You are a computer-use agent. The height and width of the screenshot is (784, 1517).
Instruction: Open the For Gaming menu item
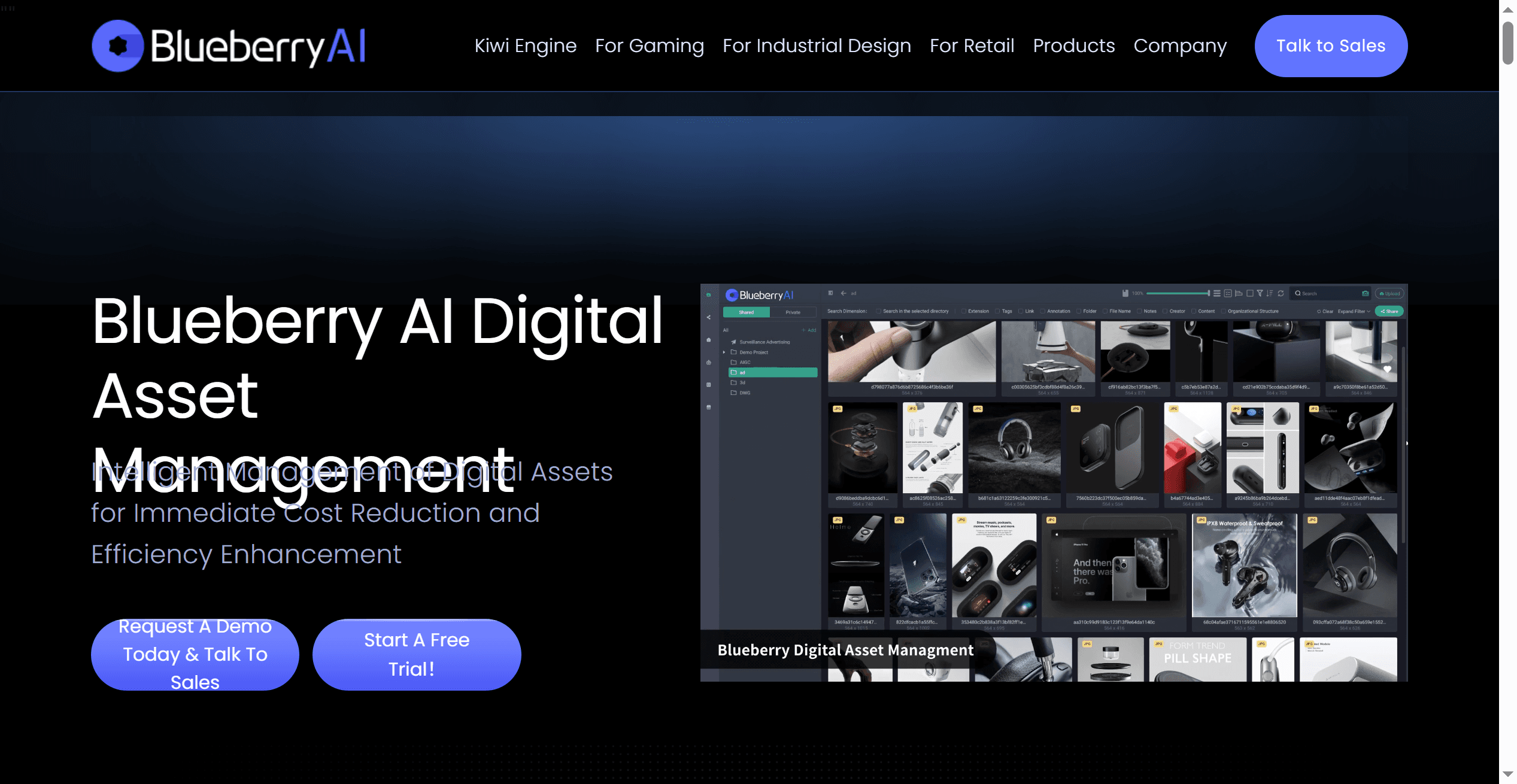coord(649,46)
